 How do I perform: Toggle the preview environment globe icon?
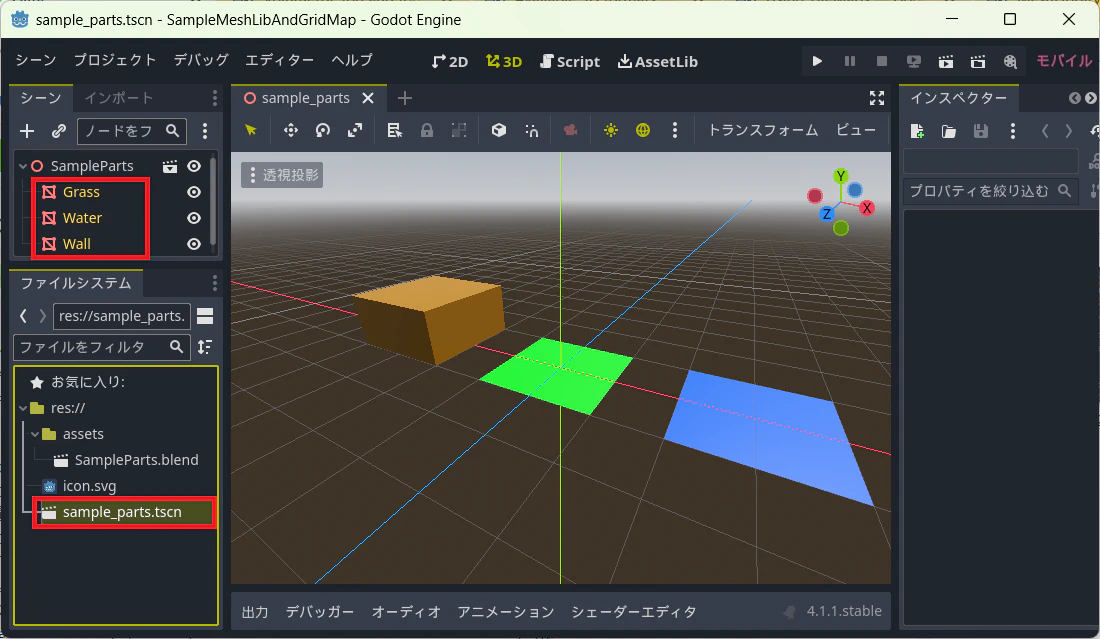pyautogui.click(x=643, y=130)
